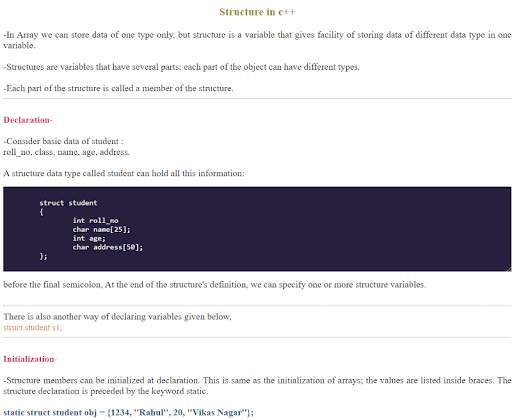The height and width of the screenshot is (420, 512).
Task: Click the 'In Array we can store data' paragraph
Action: click(x=257, y=40)
